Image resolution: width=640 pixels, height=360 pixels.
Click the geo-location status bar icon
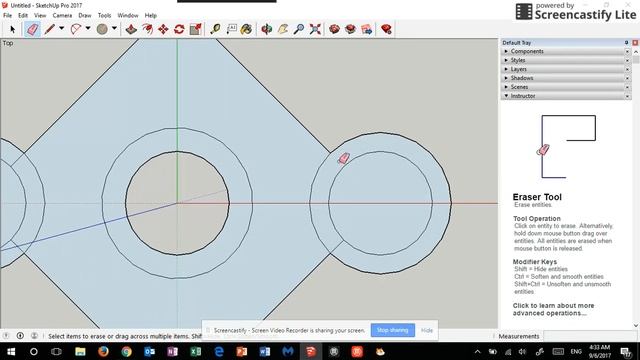6,336
